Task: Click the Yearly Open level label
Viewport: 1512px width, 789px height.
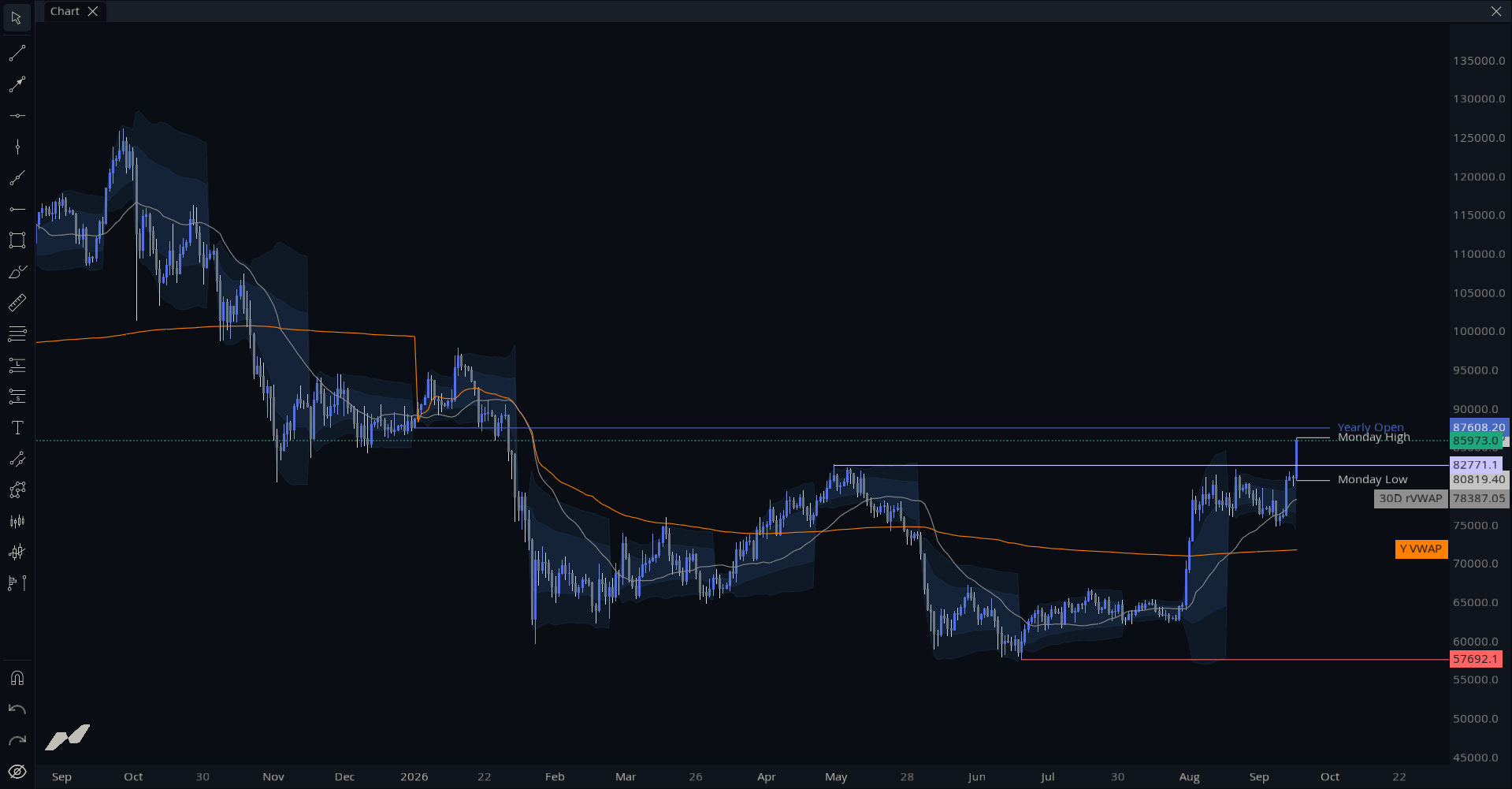Action: tap(1370, 427)
